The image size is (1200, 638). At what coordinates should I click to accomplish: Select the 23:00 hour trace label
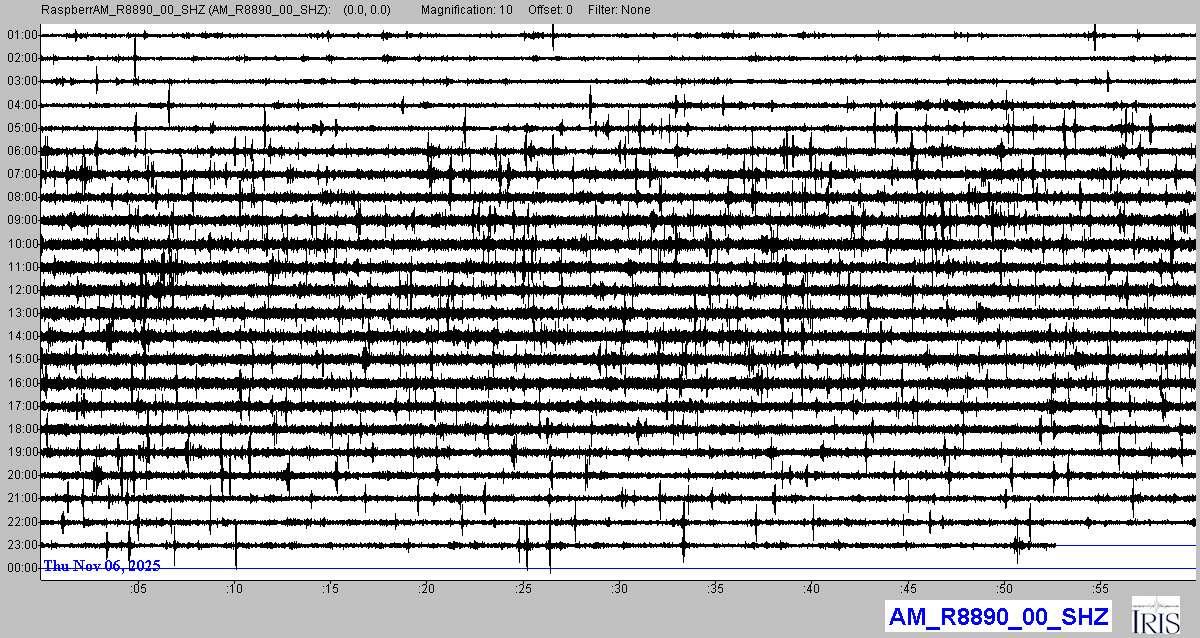click(22, 545)
